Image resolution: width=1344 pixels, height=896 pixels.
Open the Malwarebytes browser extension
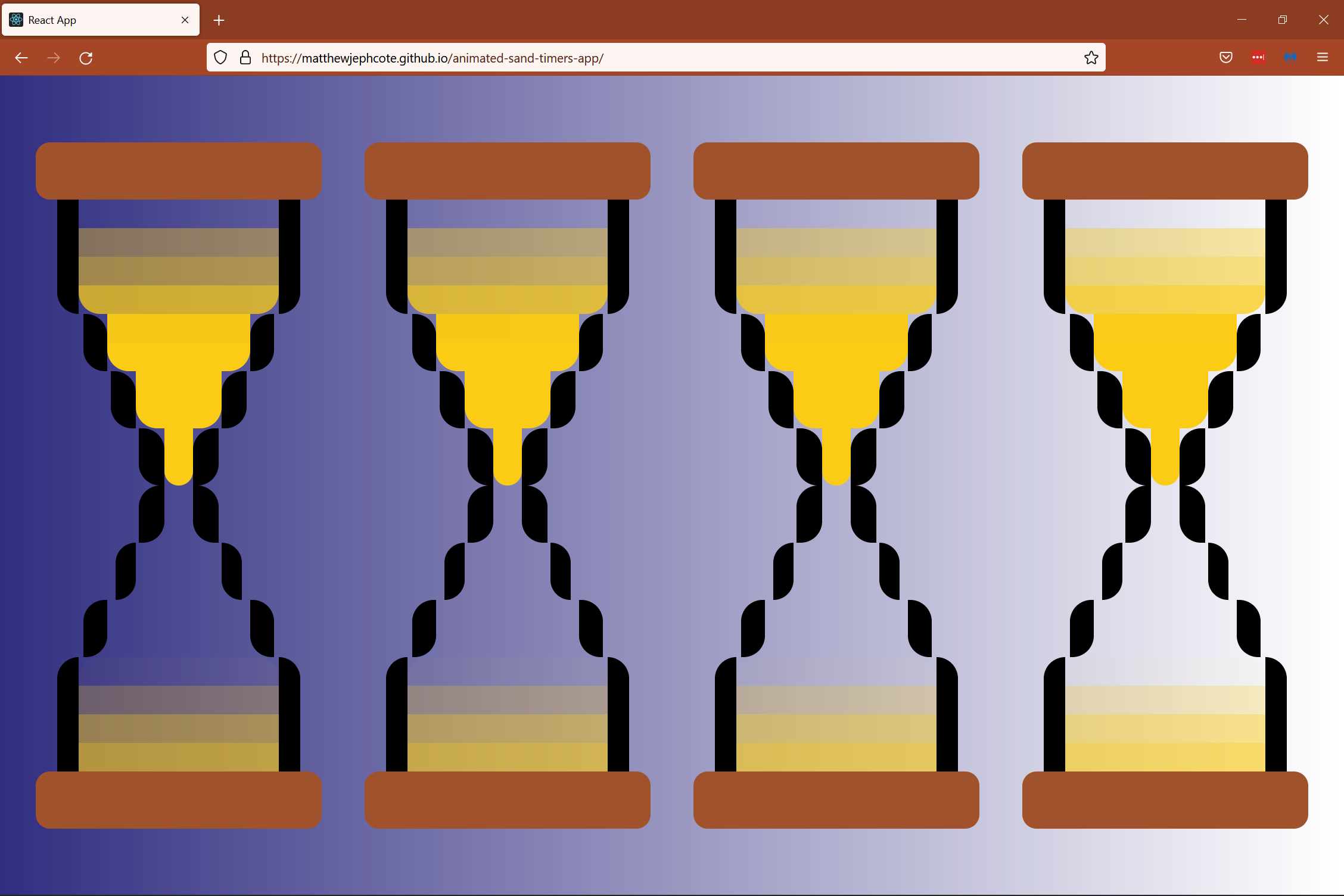point(1290,57)
